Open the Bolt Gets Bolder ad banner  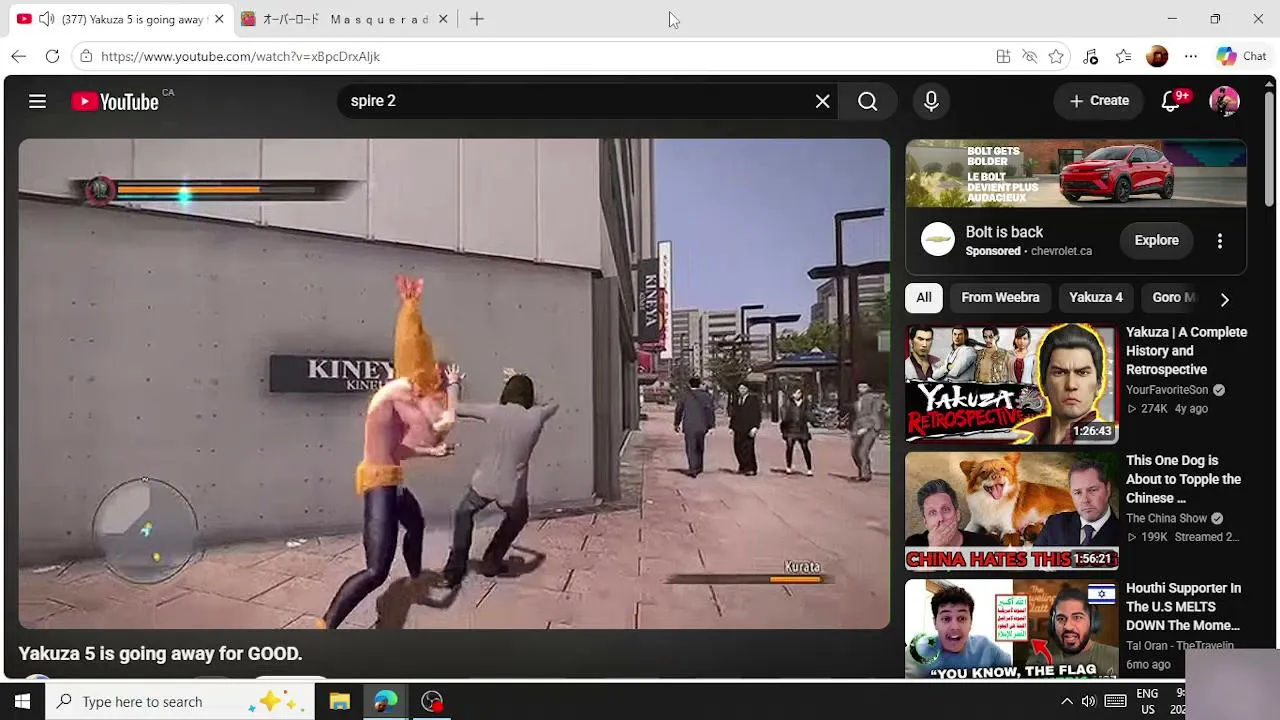1076,173
